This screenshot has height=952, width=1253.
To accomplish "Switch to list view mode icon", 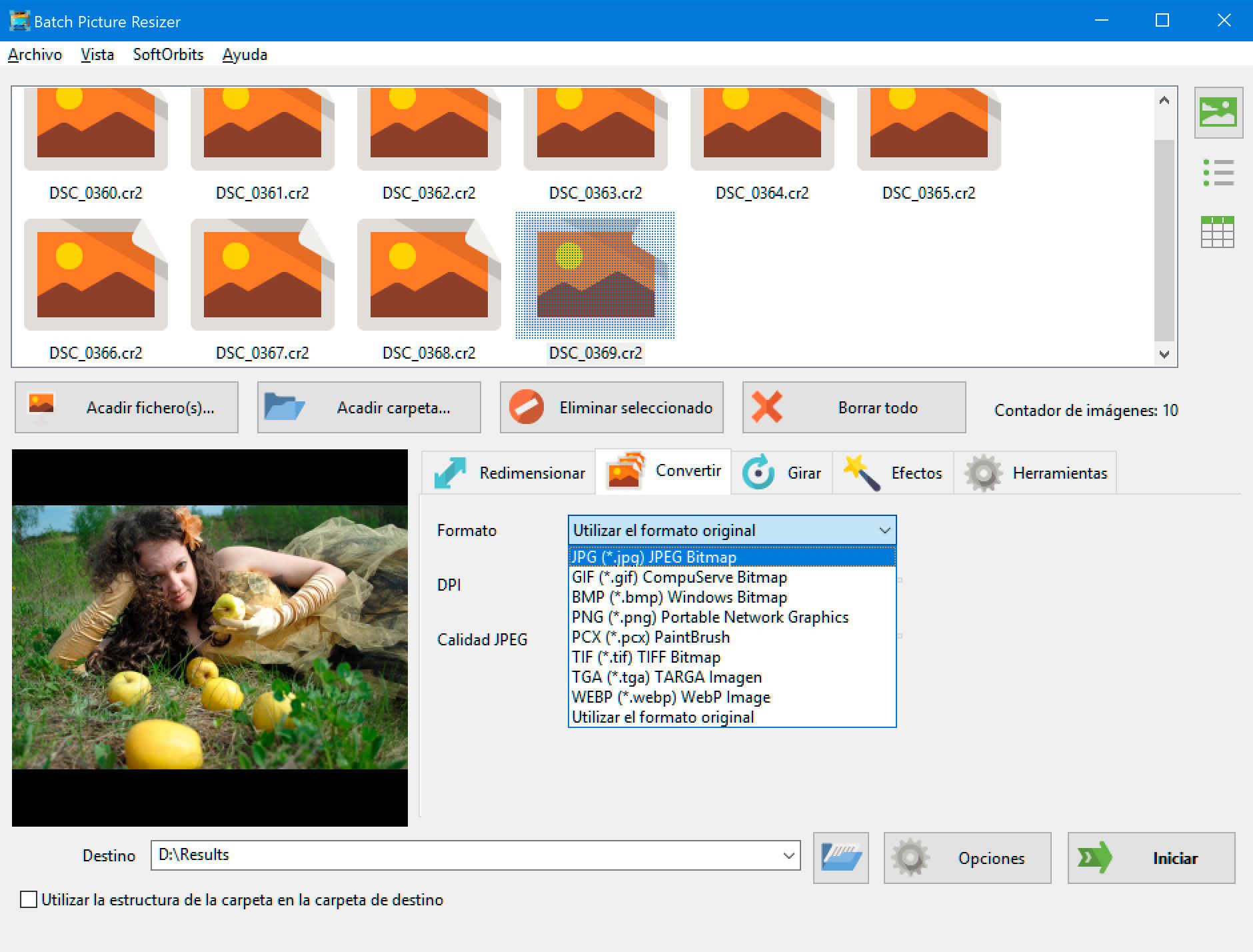I will 1218,173.
